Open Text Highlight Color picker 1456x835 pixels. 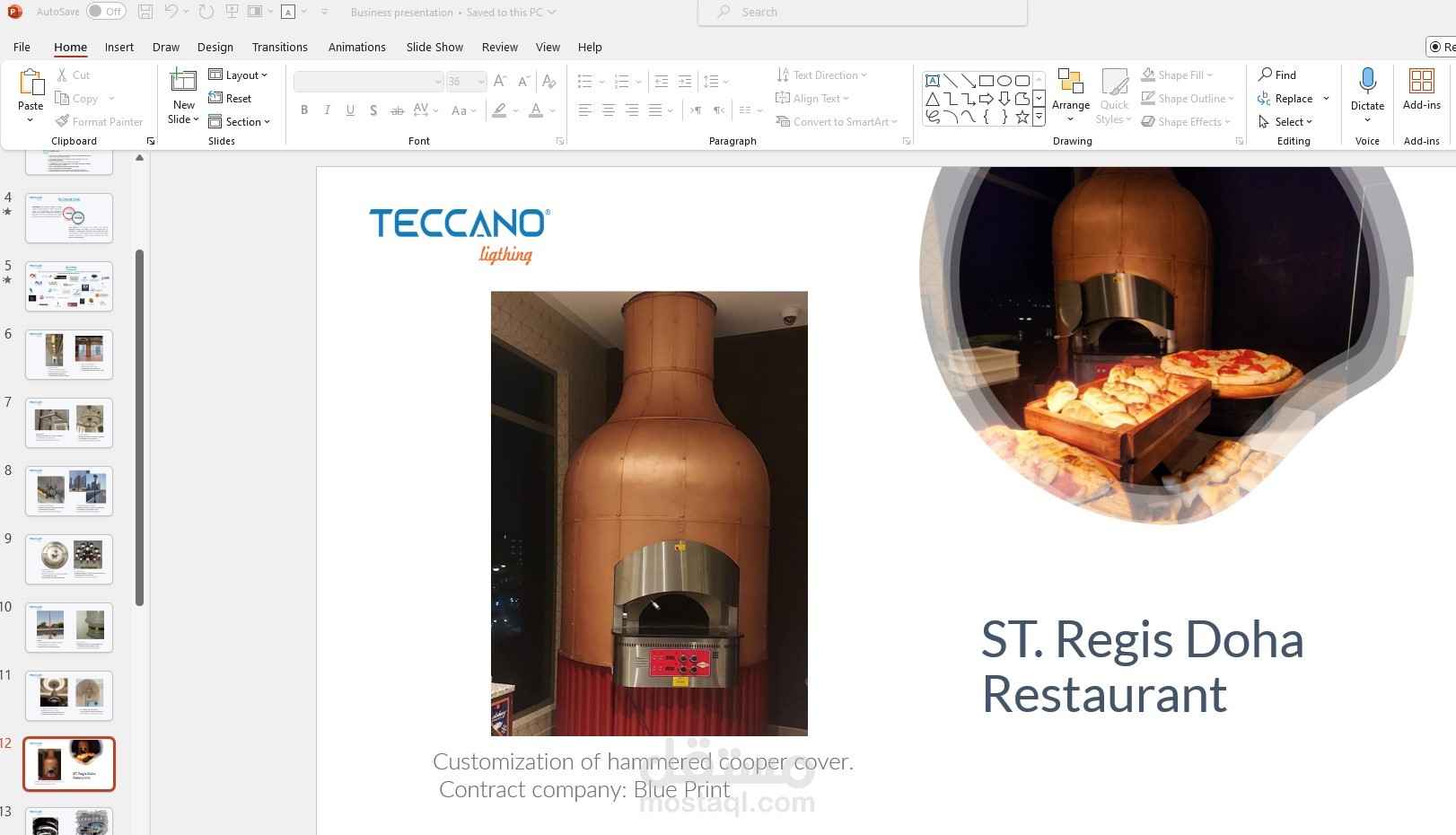tap(500, 110)
